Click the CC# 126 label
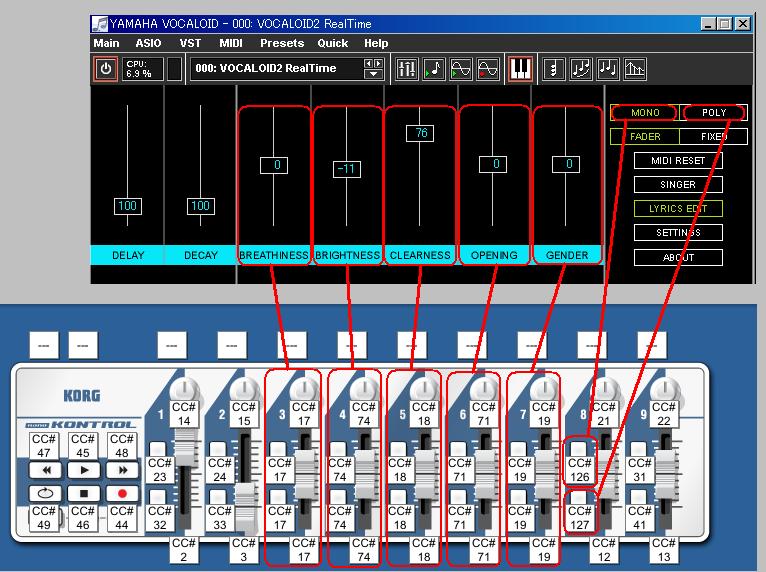766x572 pixels. pyautogui.click(x=579, y=470)
